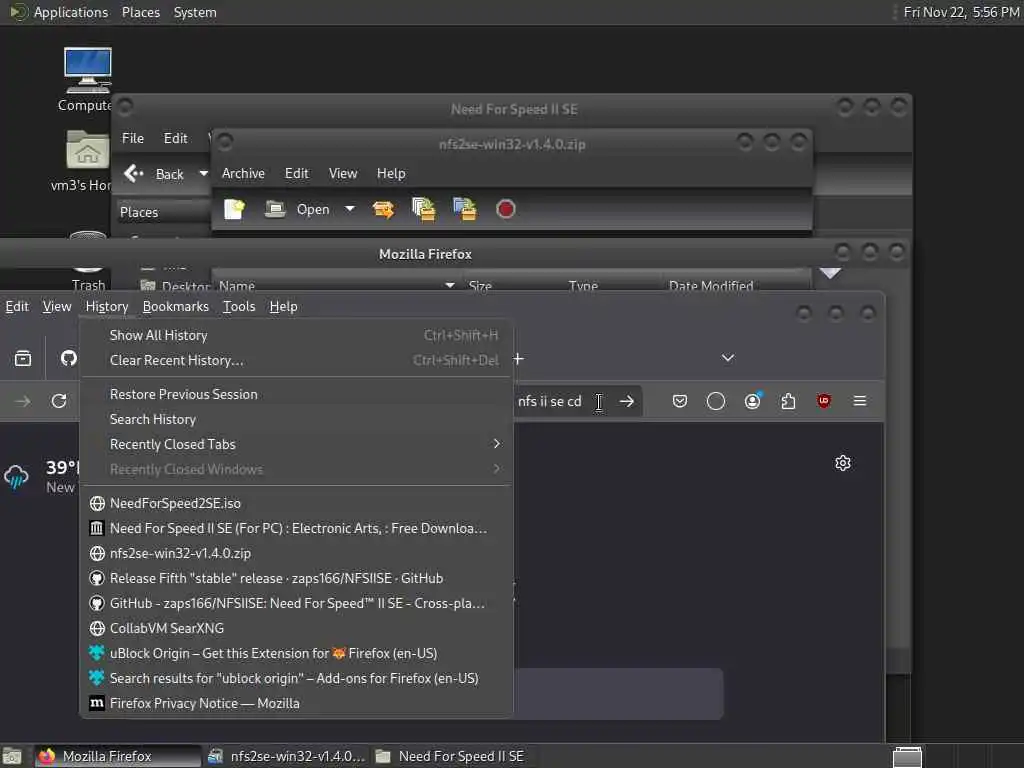The image size is (1024, 768).
Task: Open the Places menu in top panel
Action: tap(140, 12)
